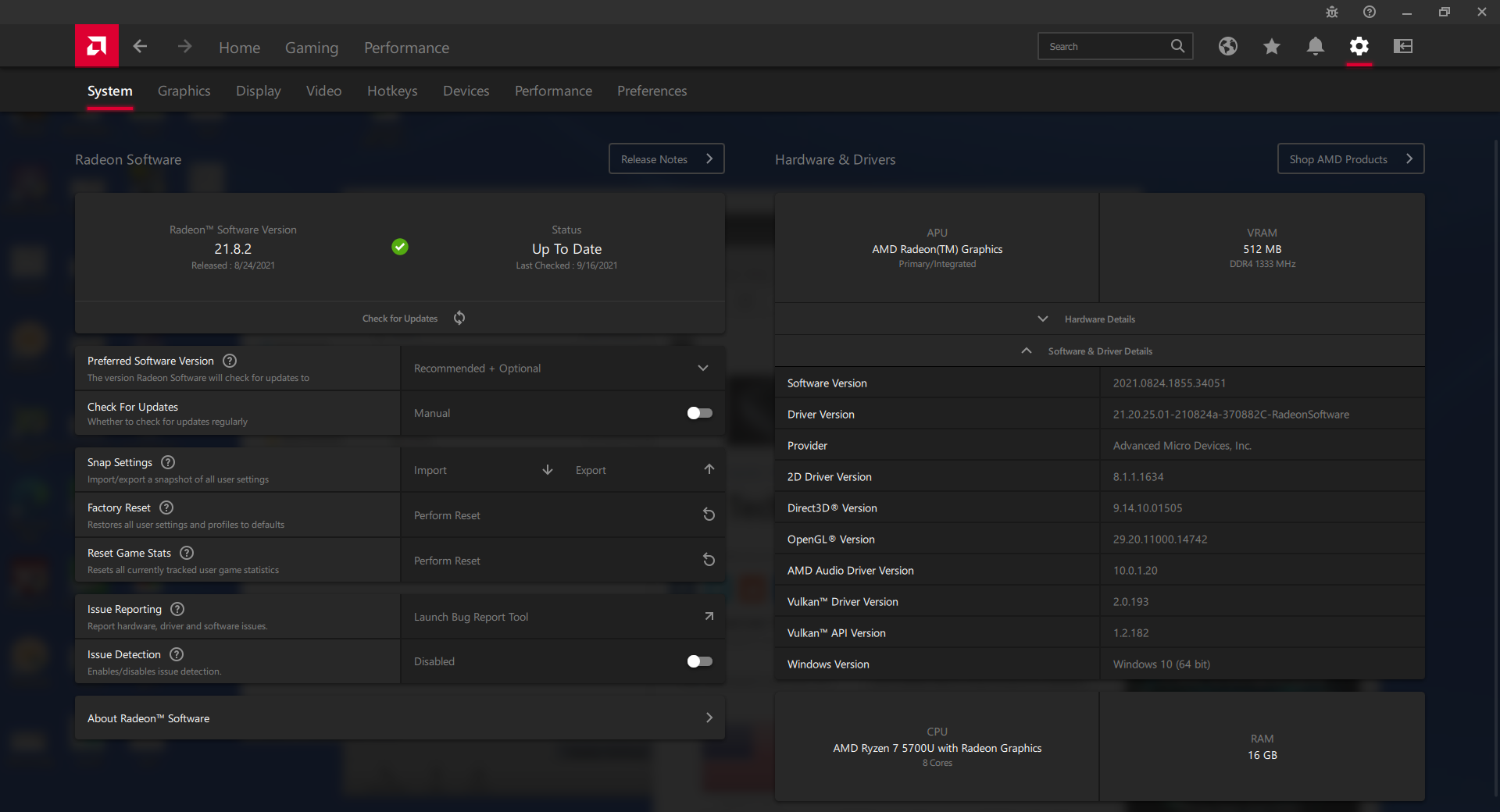Screen dimensions: 1500x812
Task: Show help for Reset Game Stats
Action: (x=187, y=553)
